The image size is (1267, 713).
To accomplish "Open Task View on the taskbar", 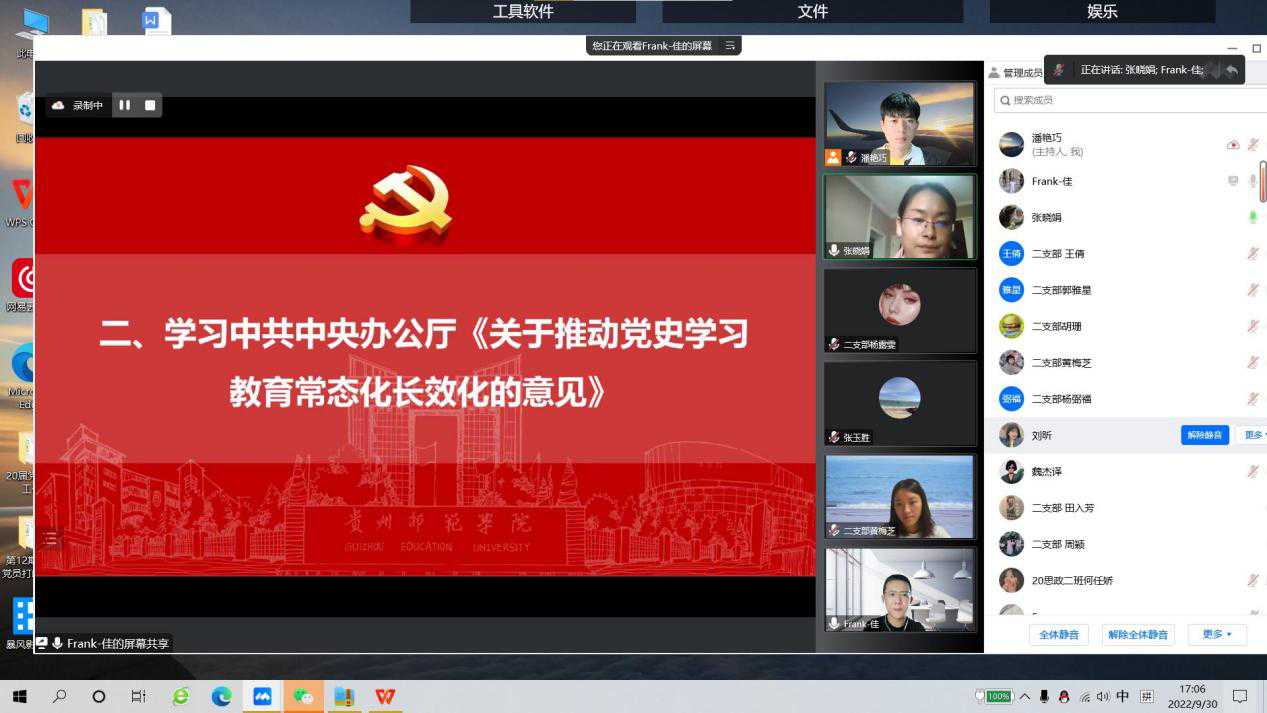I will pyautogui.click(x=139, y=696).
